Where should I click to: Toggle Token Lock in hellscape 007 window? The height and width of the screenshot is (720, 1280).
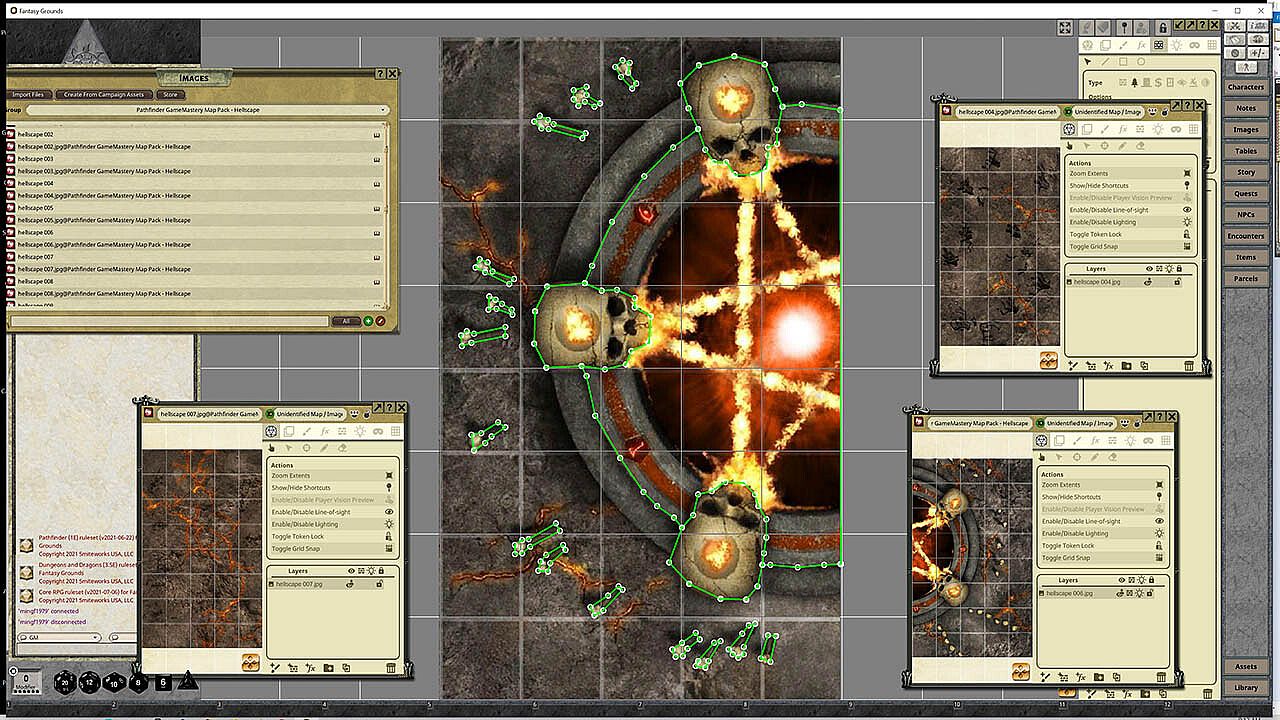click(333, 536)
